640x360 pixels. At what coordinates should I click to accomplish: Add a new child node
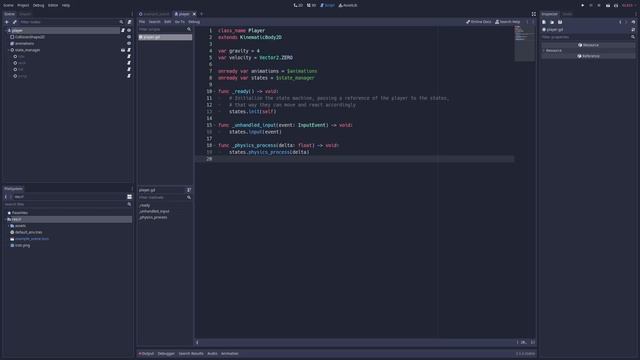[7, 22]
